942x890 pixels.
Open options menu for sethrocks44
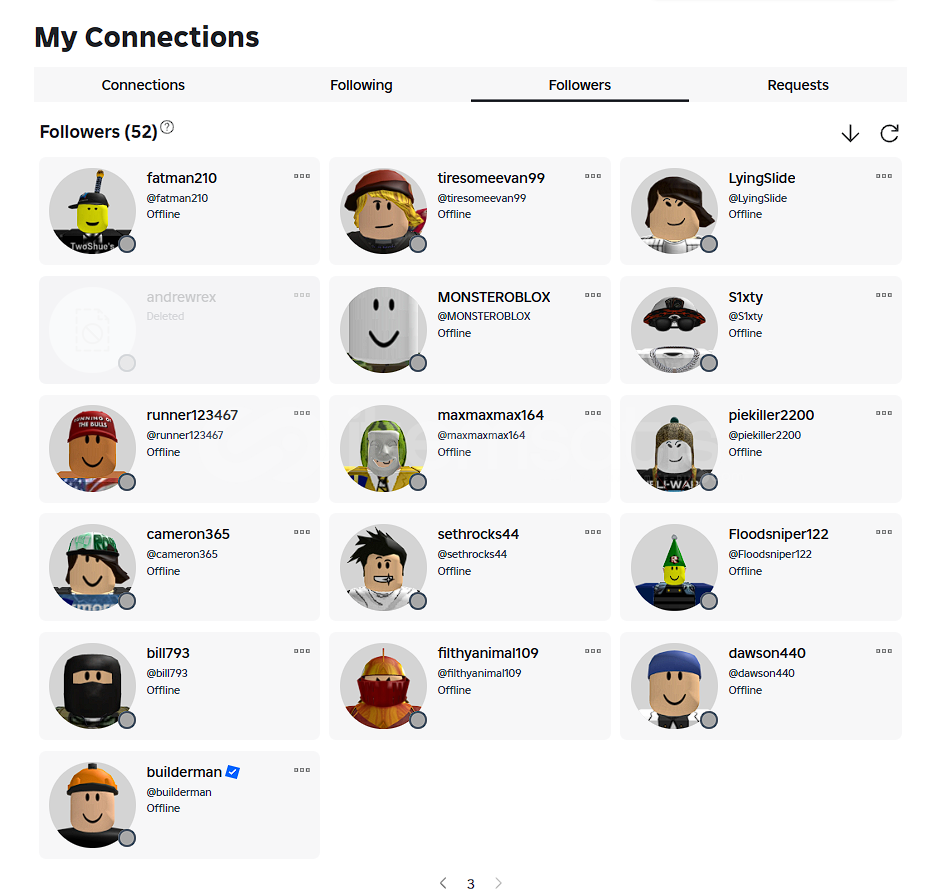click(x=593, y=532)
